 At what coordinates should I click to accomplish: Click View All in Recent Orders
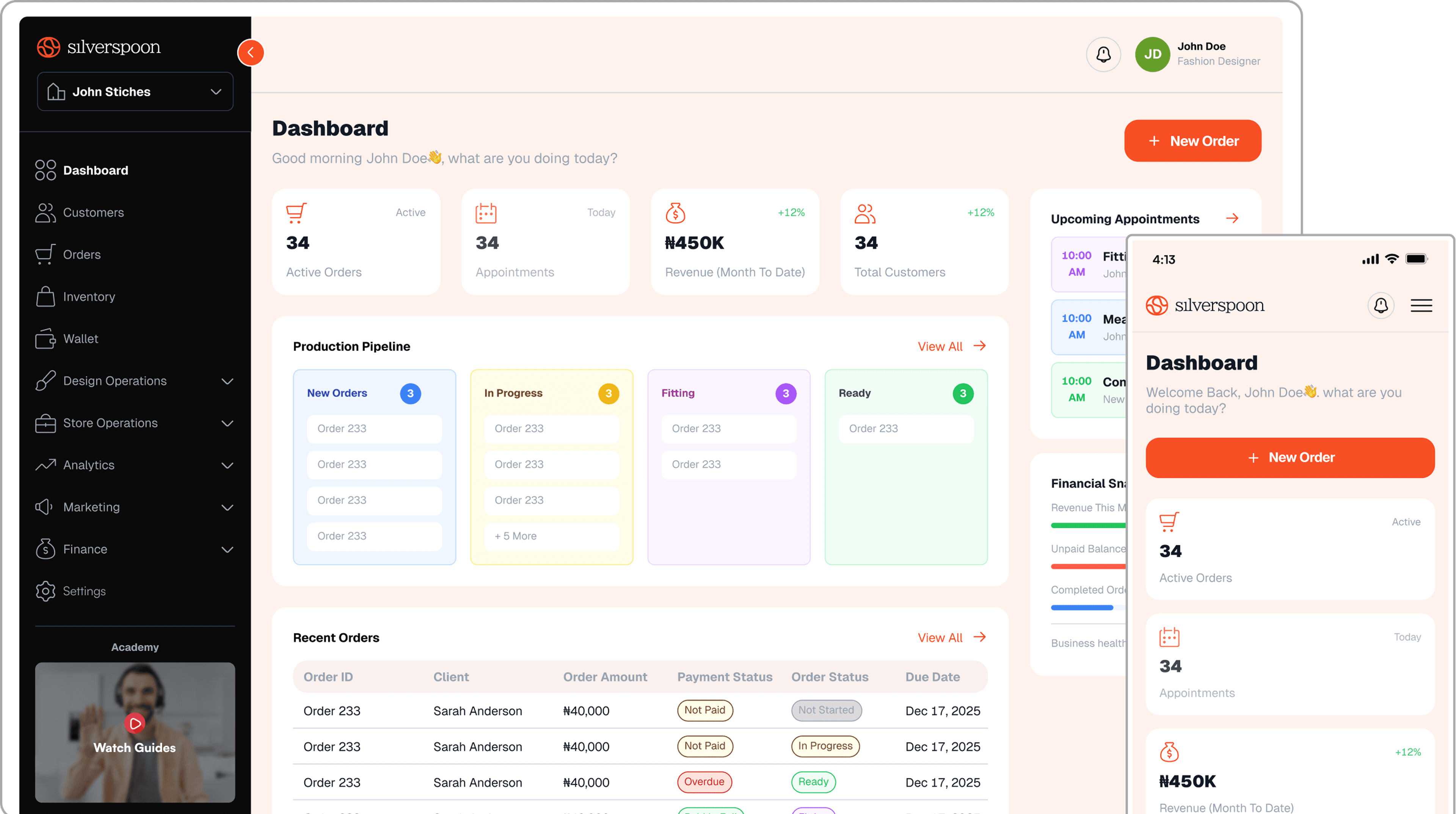point(952,637)
